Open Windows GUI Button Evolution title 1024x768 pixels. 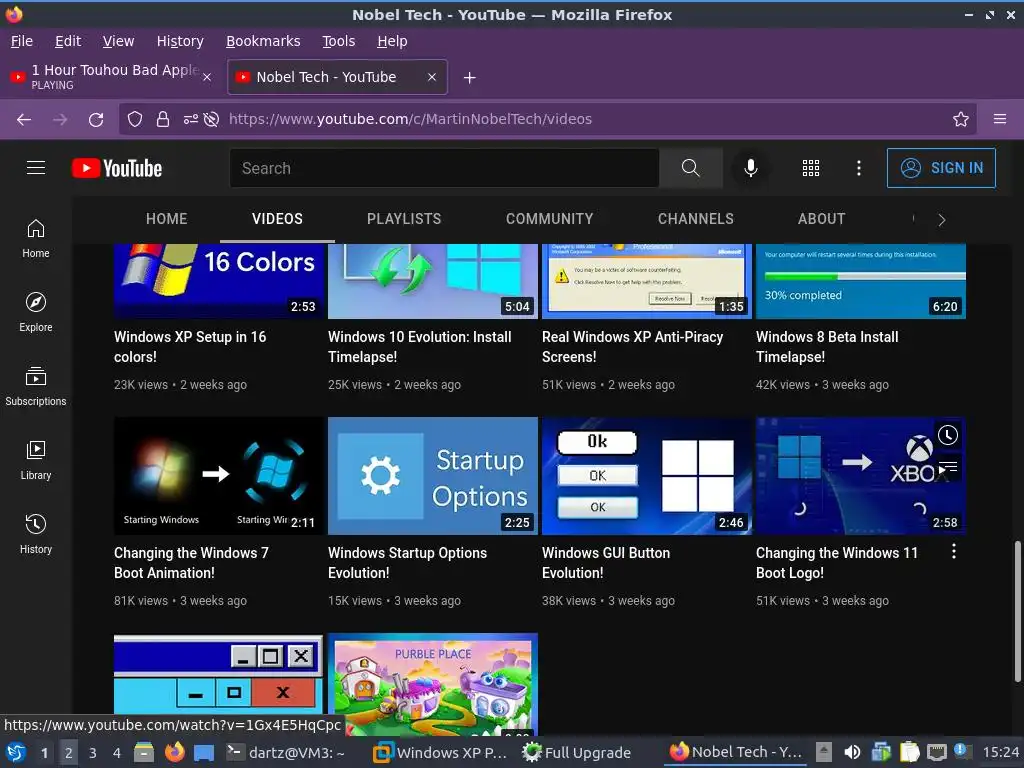(606, 563)
